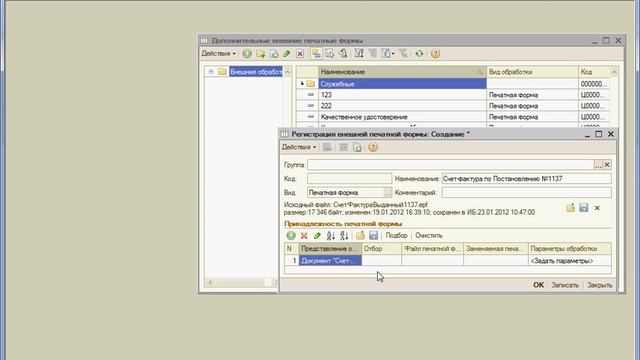Click load-file folder icon in Принадлежность toolbar

click(x=360, y=236)
